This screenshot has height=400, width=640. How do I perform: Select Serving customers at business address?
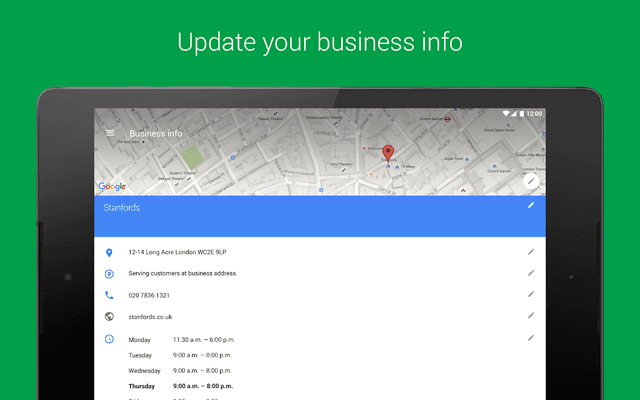[x=182, y=273]
